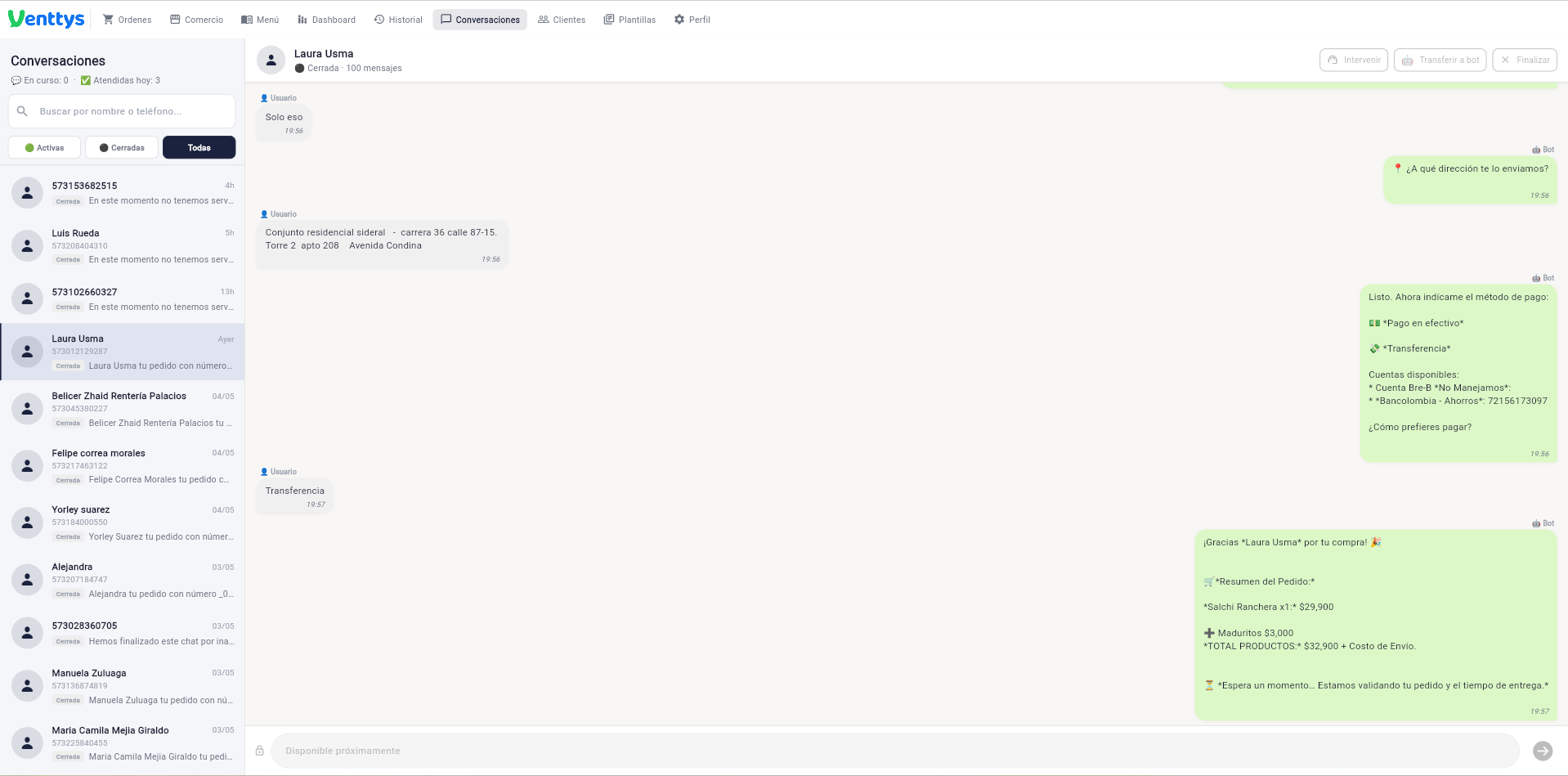The image size is (1568, 776).
Task: Click bot message asking delivery address
Action: tap(1470, 181)
